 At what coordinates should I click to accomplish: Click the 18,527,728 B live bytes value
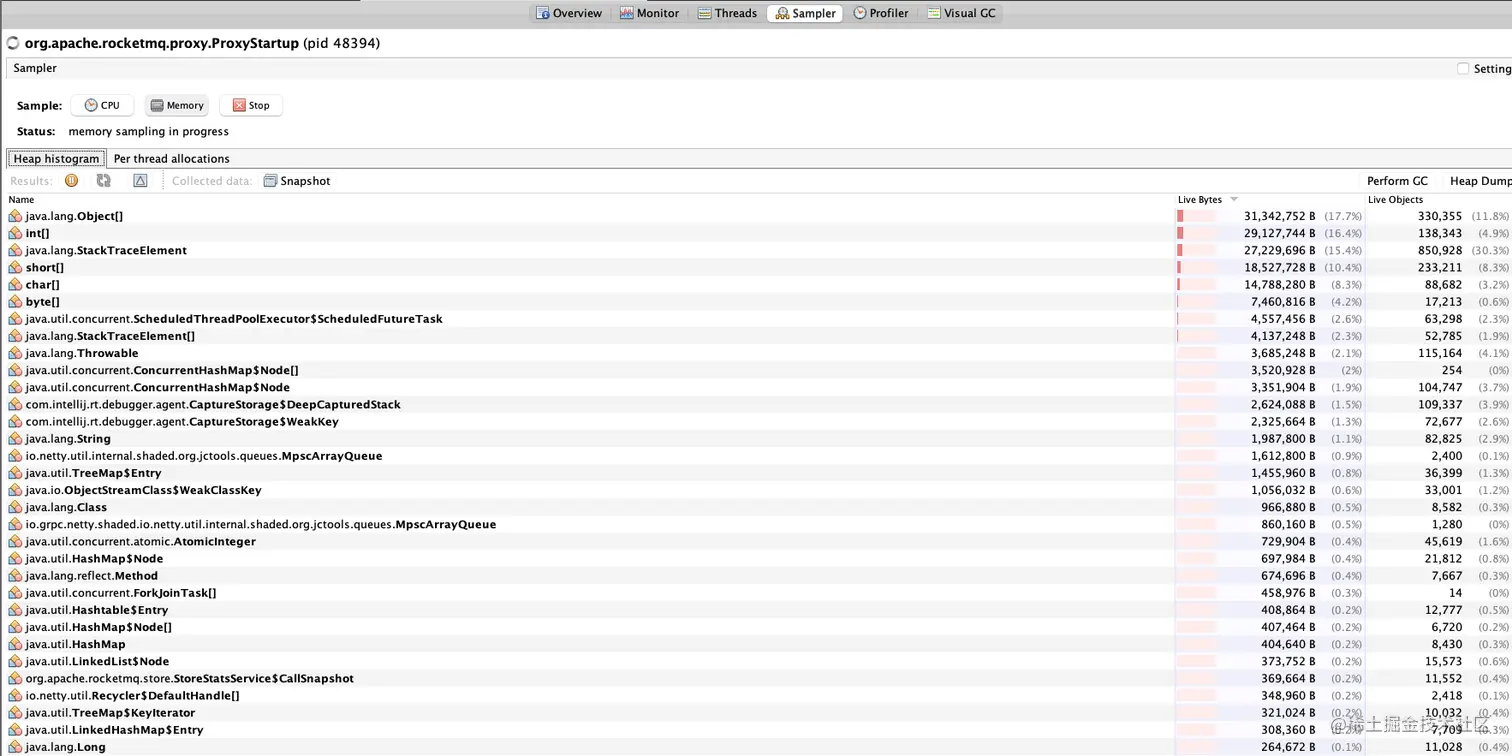[1279, 267]
